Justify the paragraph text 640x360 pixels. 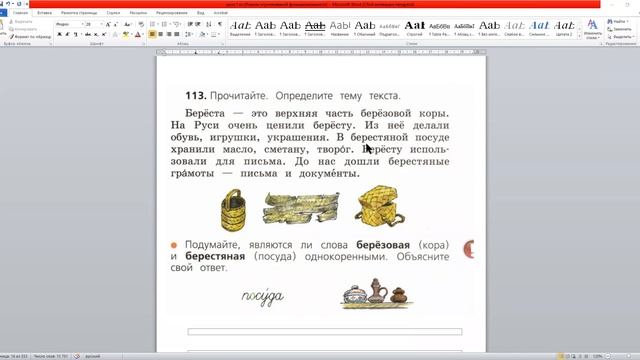(x=177, y=35)
